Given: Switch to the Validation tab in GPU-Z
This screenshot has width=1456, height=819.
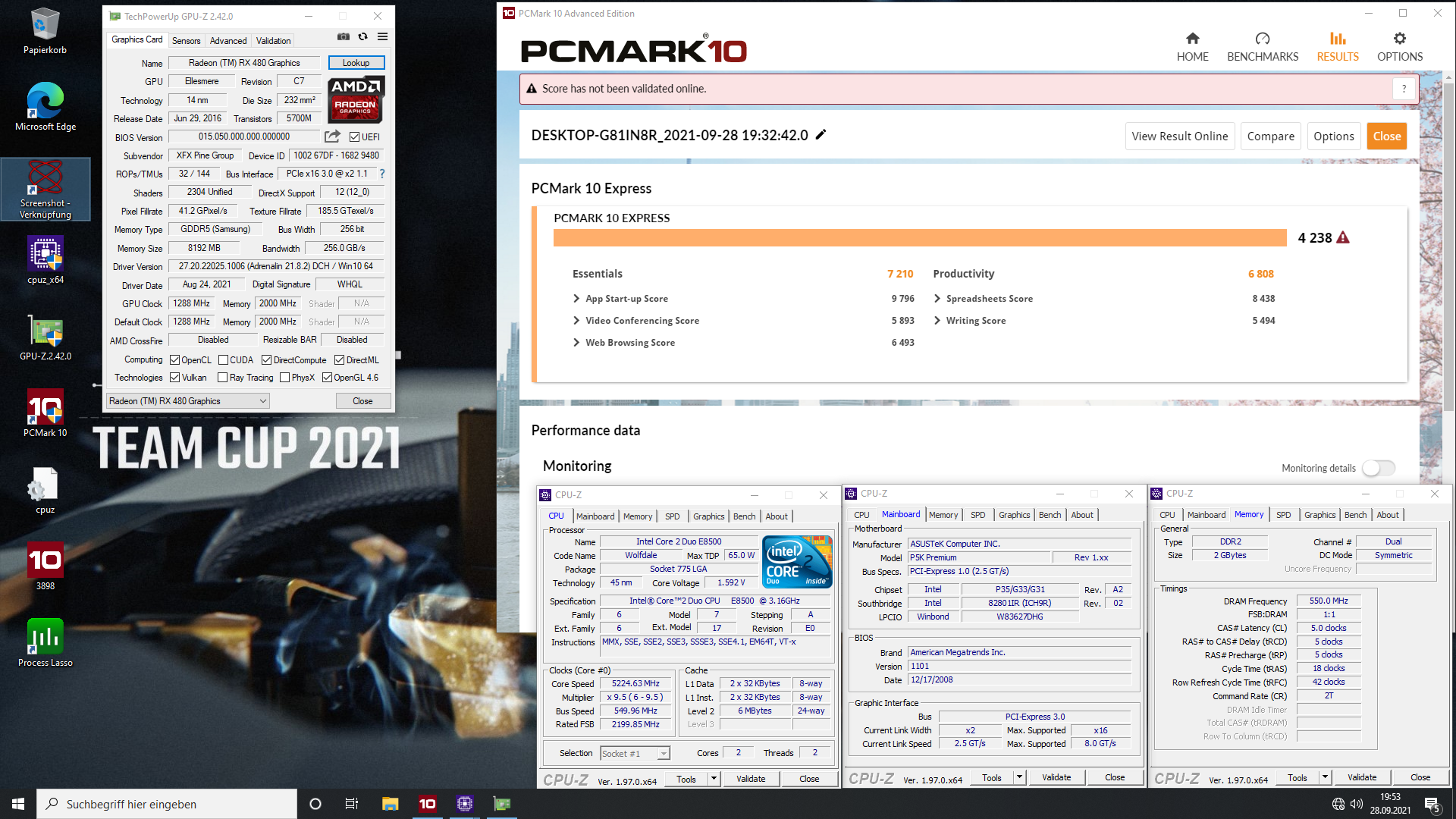Looking at the screenshot, I should click(x=273, y=41).
